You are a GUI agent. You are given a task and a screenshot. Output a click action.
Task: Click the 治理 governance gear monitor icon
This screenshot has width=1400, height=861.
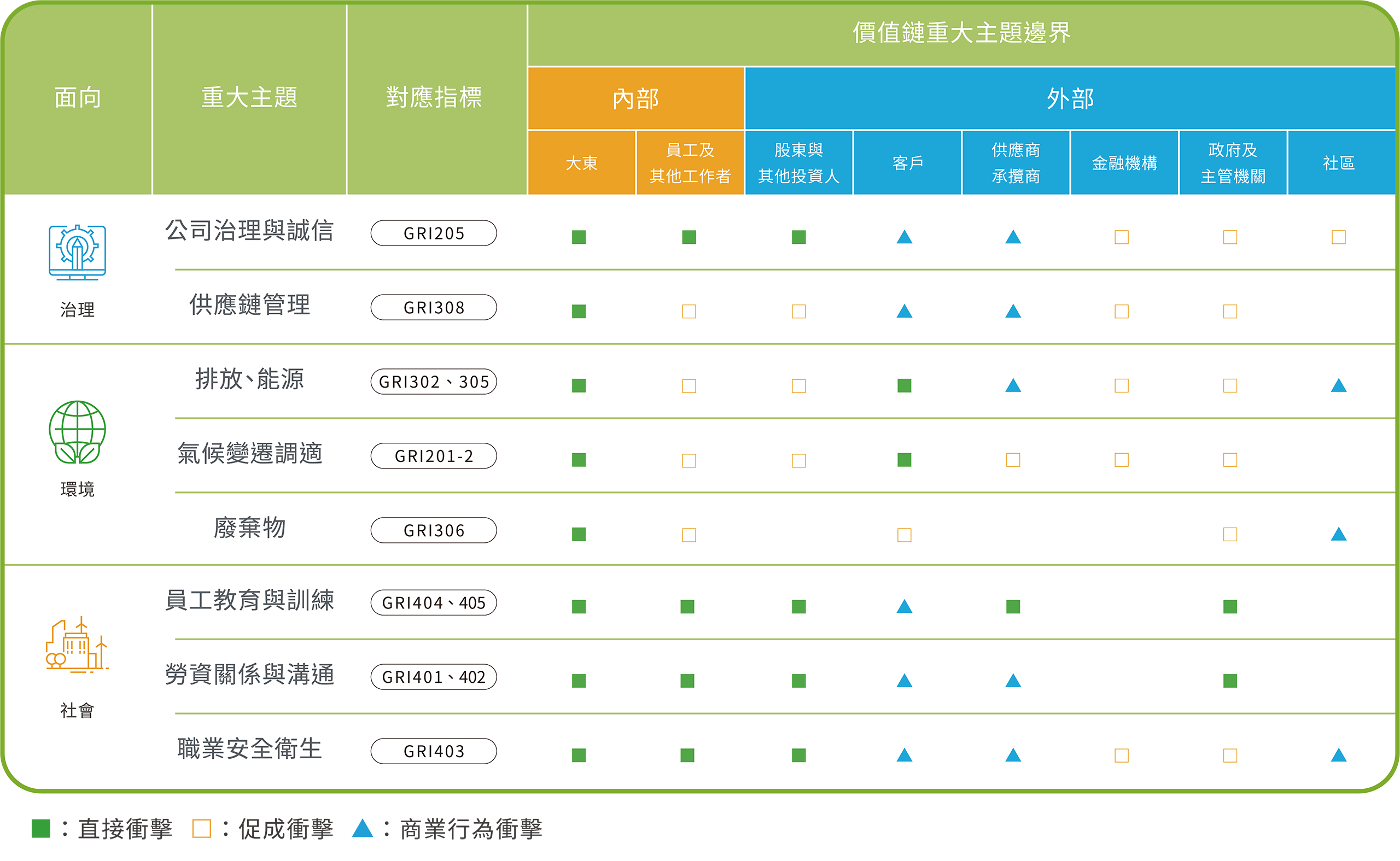(x=78, y=252)
